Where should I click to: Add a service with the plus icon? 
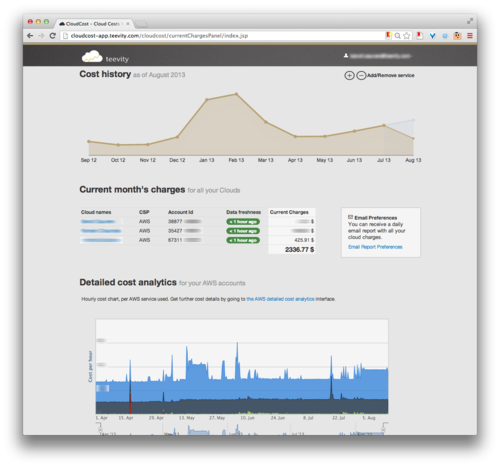349,76
